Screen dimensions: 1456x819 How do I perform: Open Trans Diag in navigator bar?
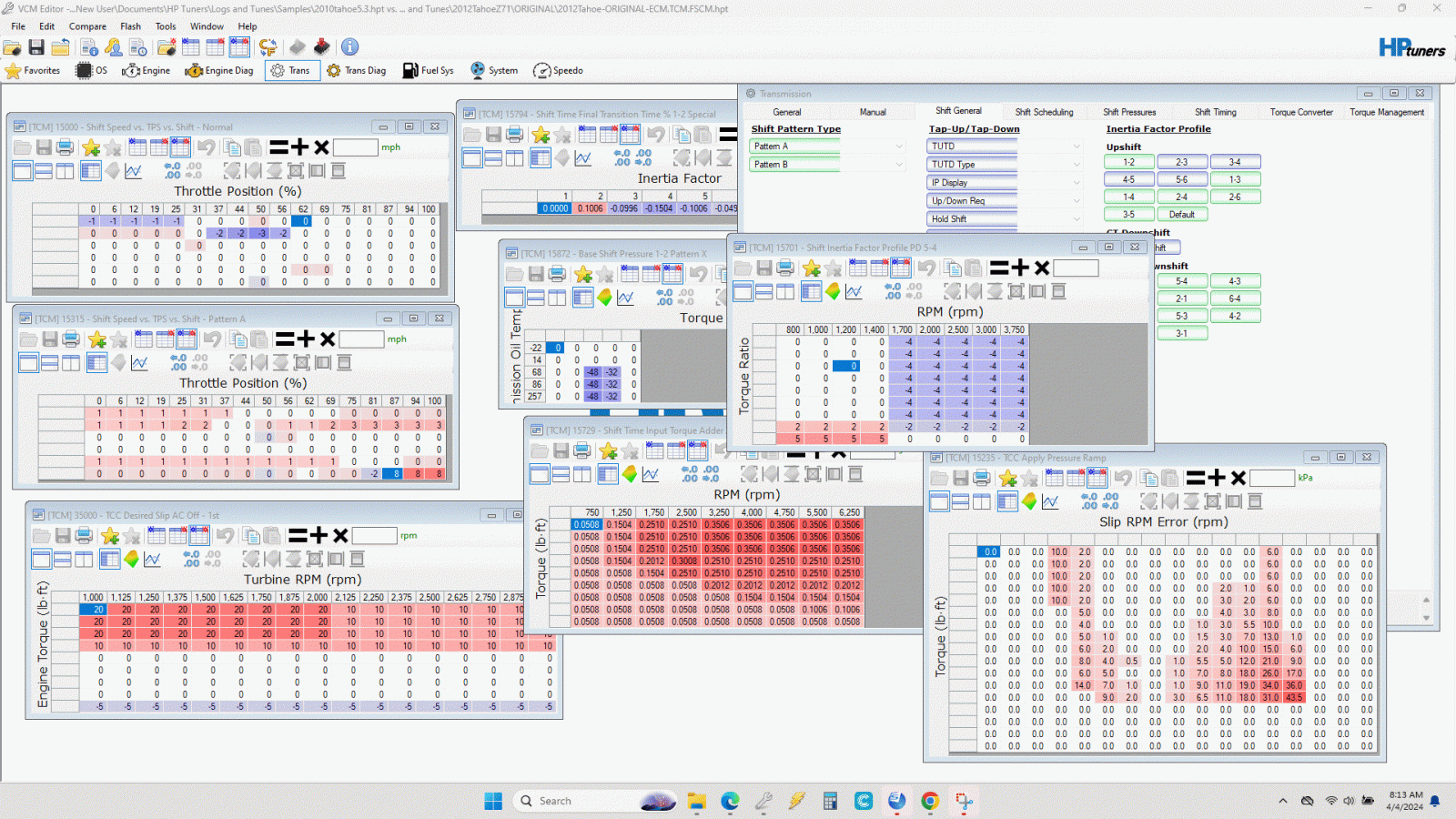pos(357,70)
